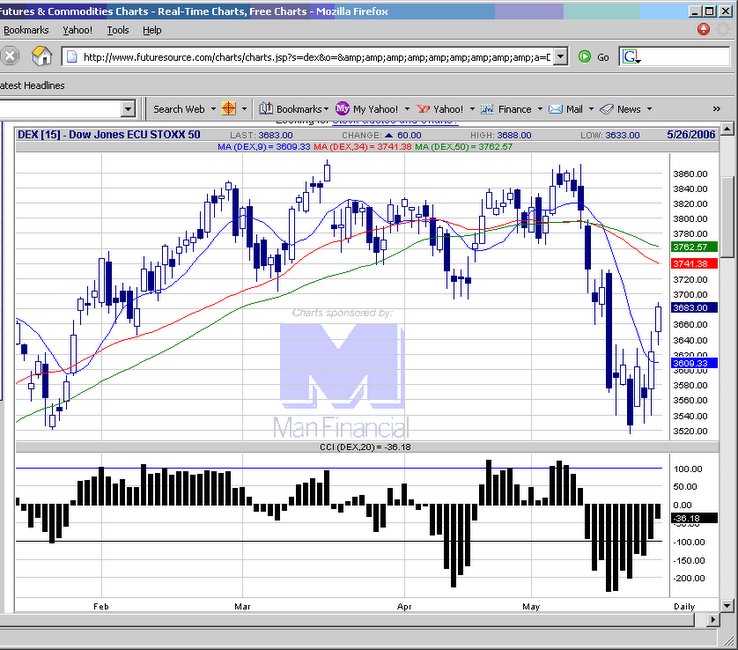Click in the URL address field
This screenshot has width=738, height=650.
pos(316,57)
